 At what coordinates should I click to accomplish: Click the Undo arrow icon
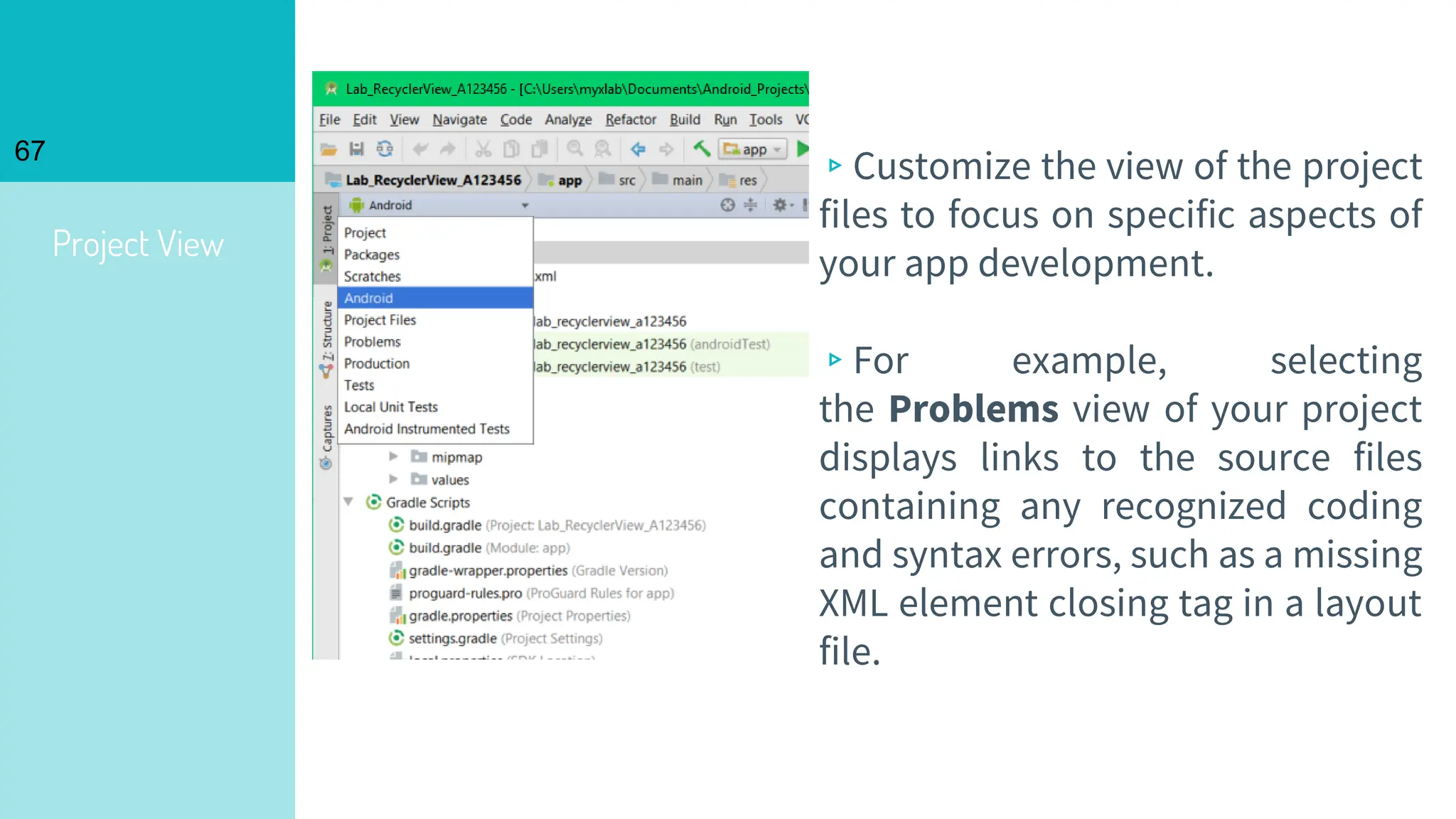click(x=420, y=149)
